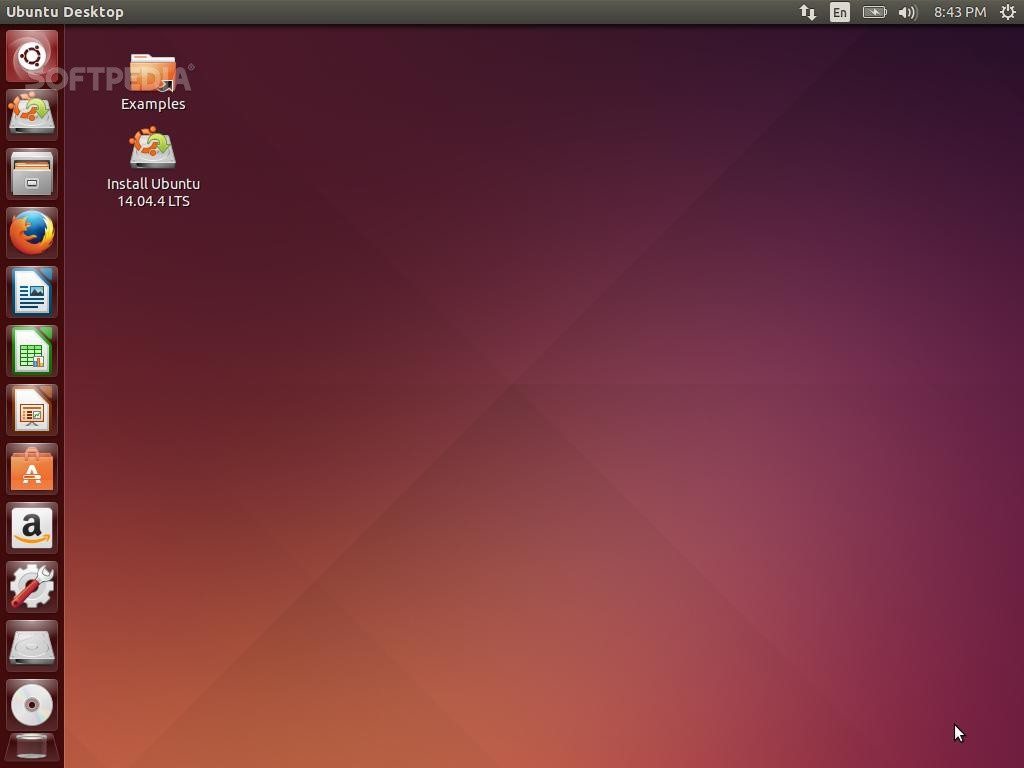Open the 8:43 PM clock menu
The image size is (1024, 768).
pos(960,12)
